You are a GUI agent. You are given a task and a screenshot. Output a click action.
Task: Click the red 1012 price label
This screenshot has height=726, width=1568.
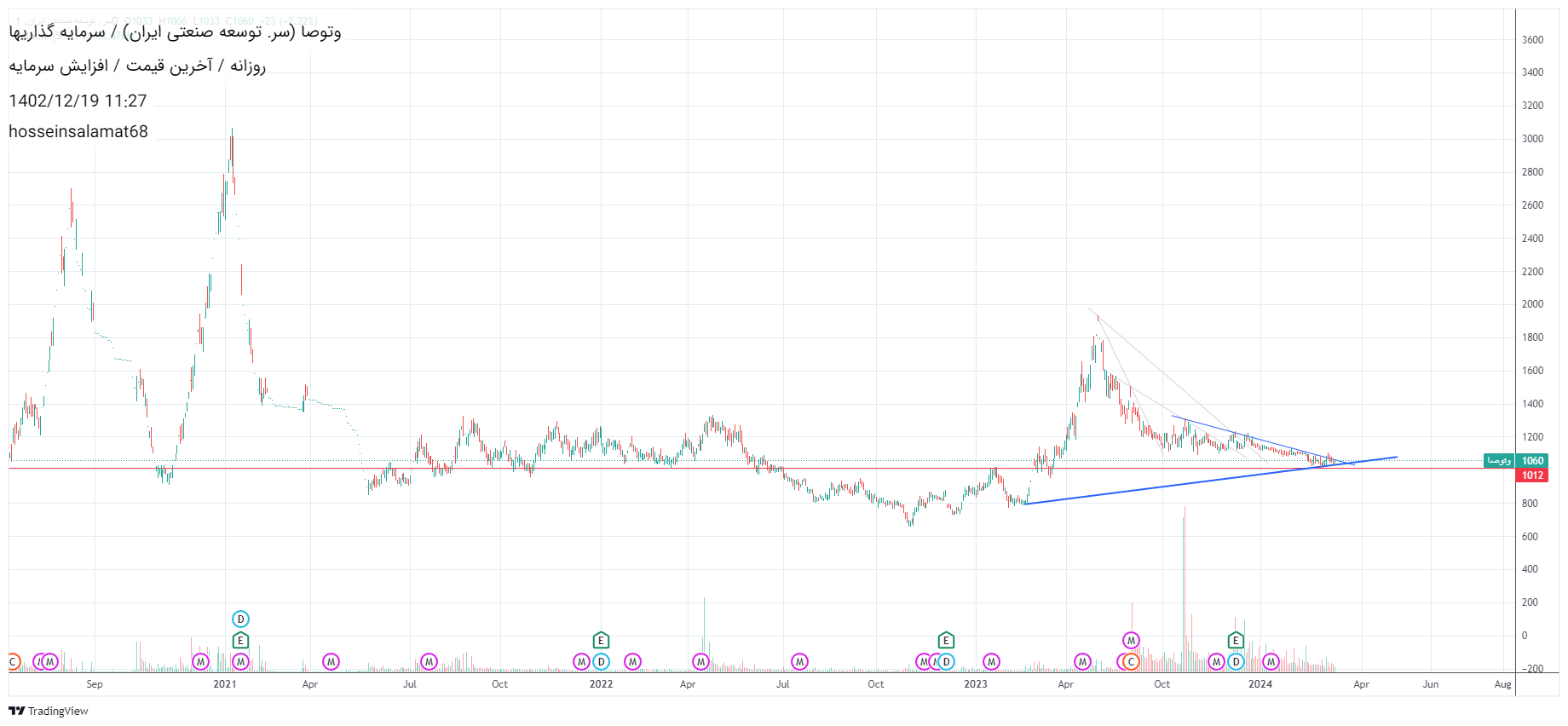click(1532, 475)
